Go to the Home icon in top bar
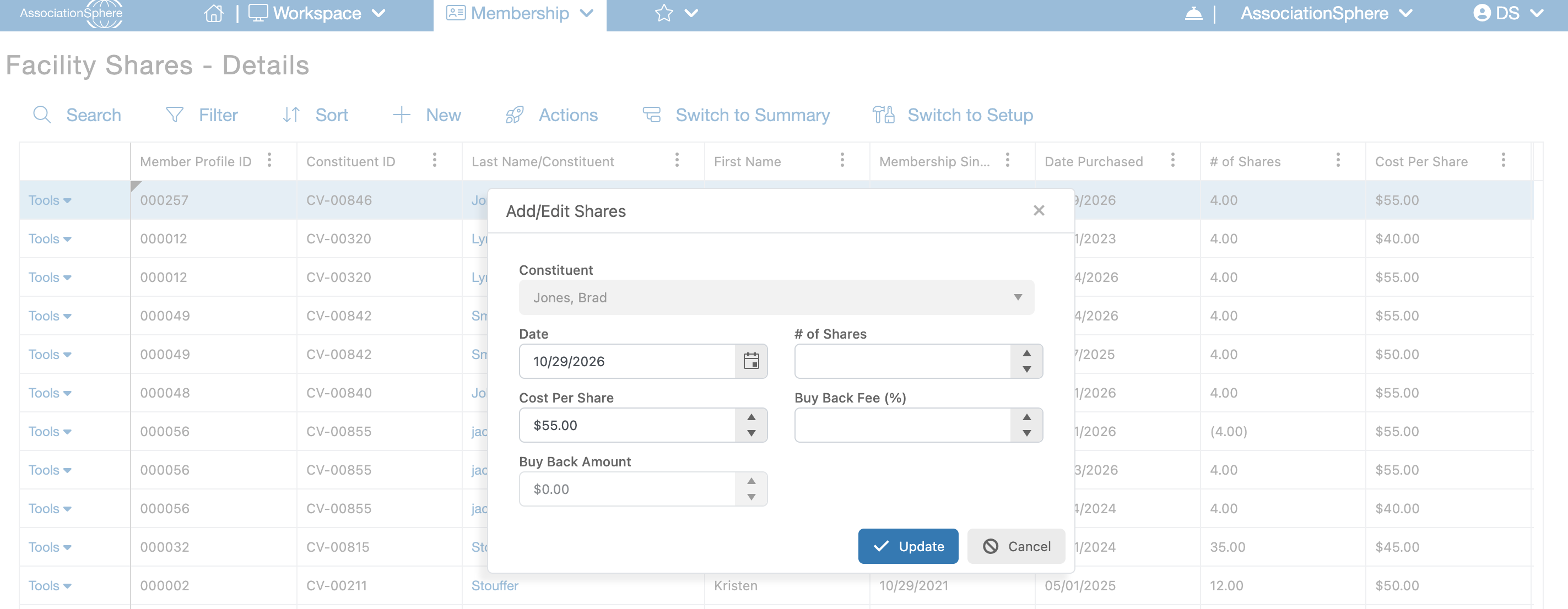The height and width of the screenshot is (609, 1568). tap(214, 13)
